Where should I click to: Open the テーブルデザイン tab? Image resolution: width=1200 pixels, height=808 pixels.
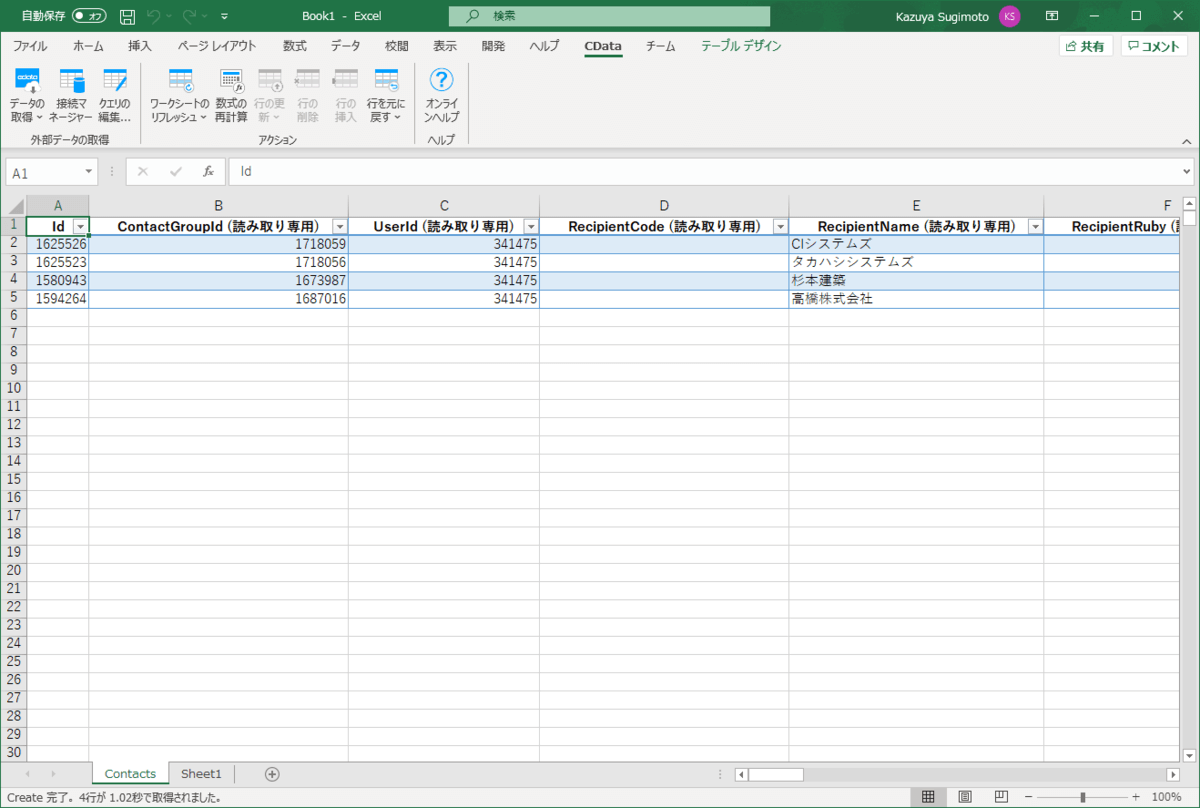point(741,46)
